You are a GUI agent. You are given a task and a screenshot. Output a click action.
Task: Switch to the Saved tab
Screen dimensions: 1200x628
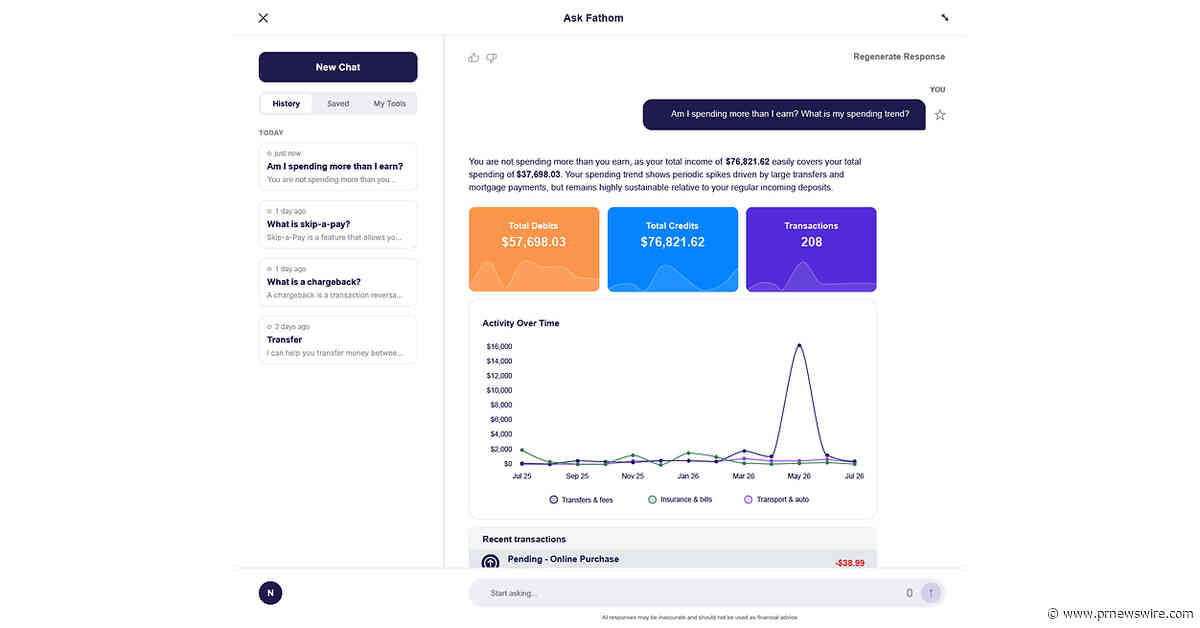338,104
